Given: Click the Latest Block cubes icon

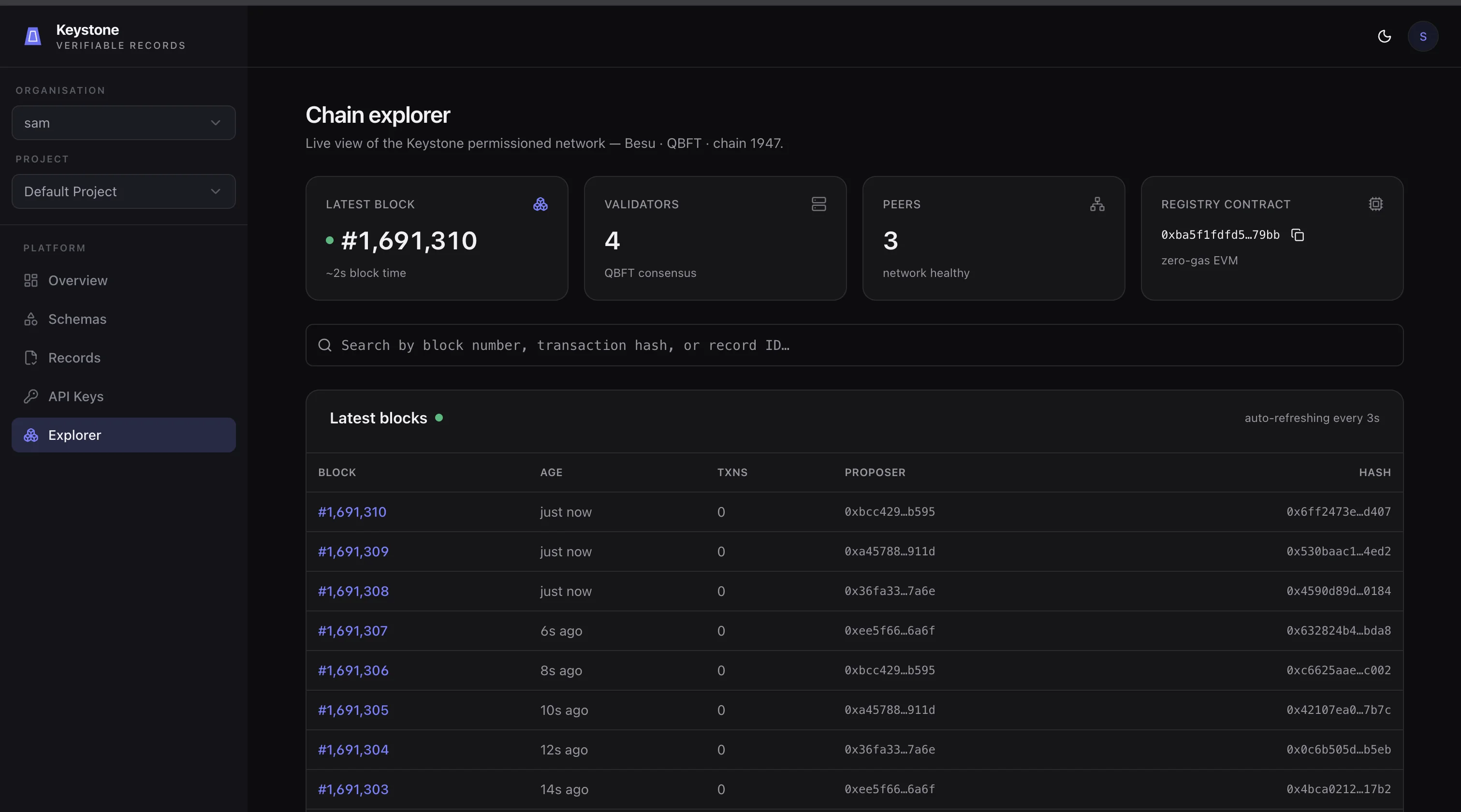Looking at the screenshot, I should pyautogui.click(x=541, y=204).
